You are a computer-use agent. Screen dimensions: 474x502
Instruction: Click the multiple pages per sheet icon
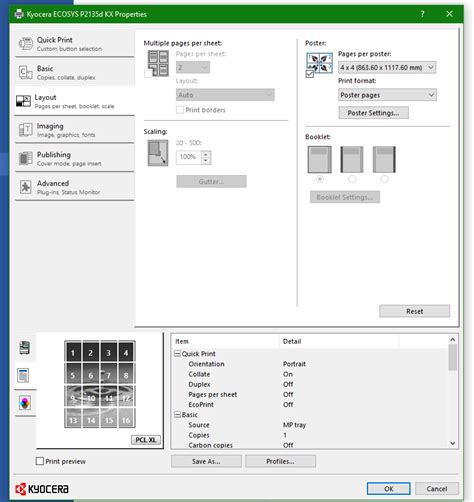pyautogui.click(x=158, y=63)
